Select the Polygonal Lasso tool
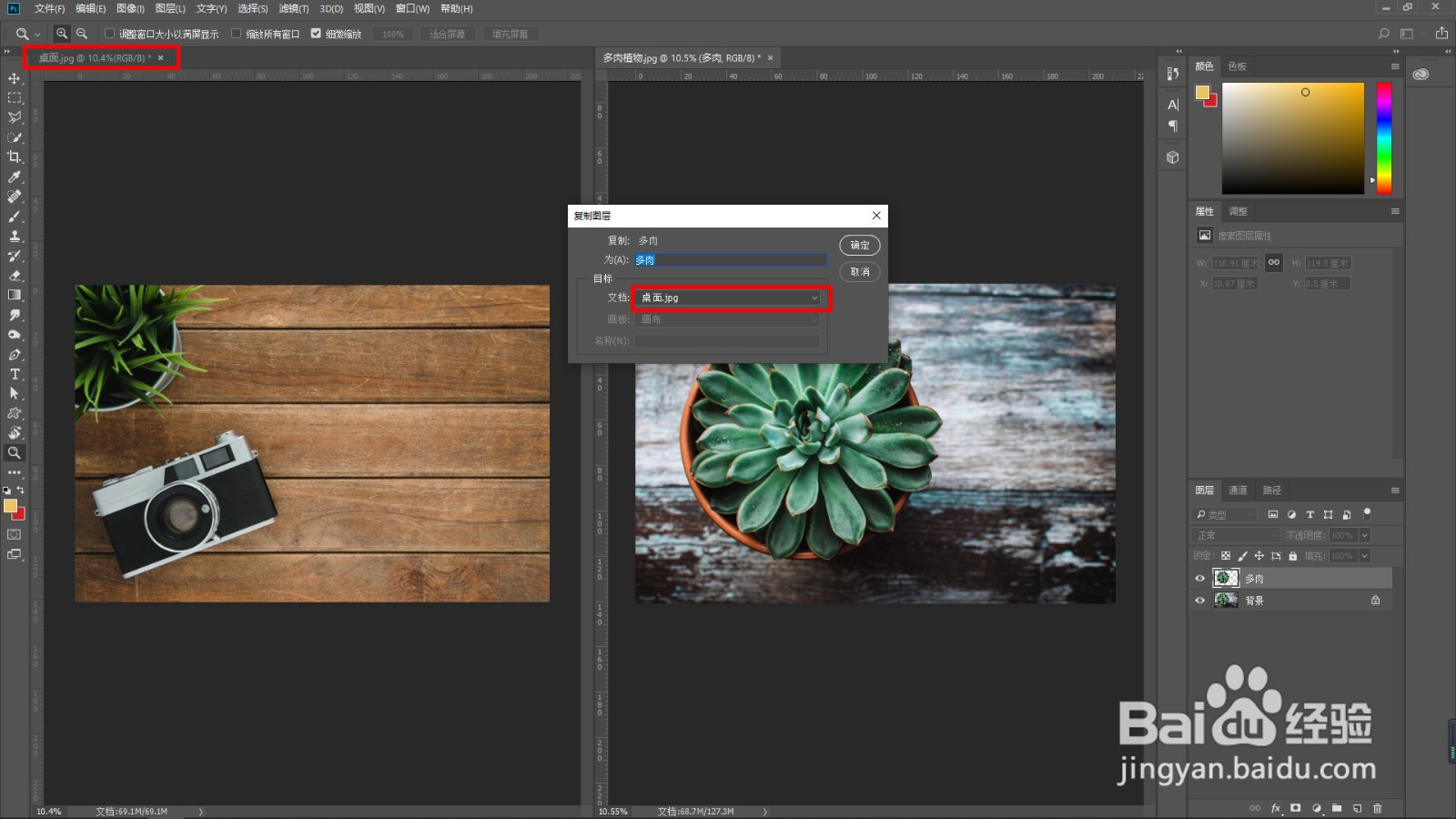Screen dimensions: 1456x819 (15, 117)
